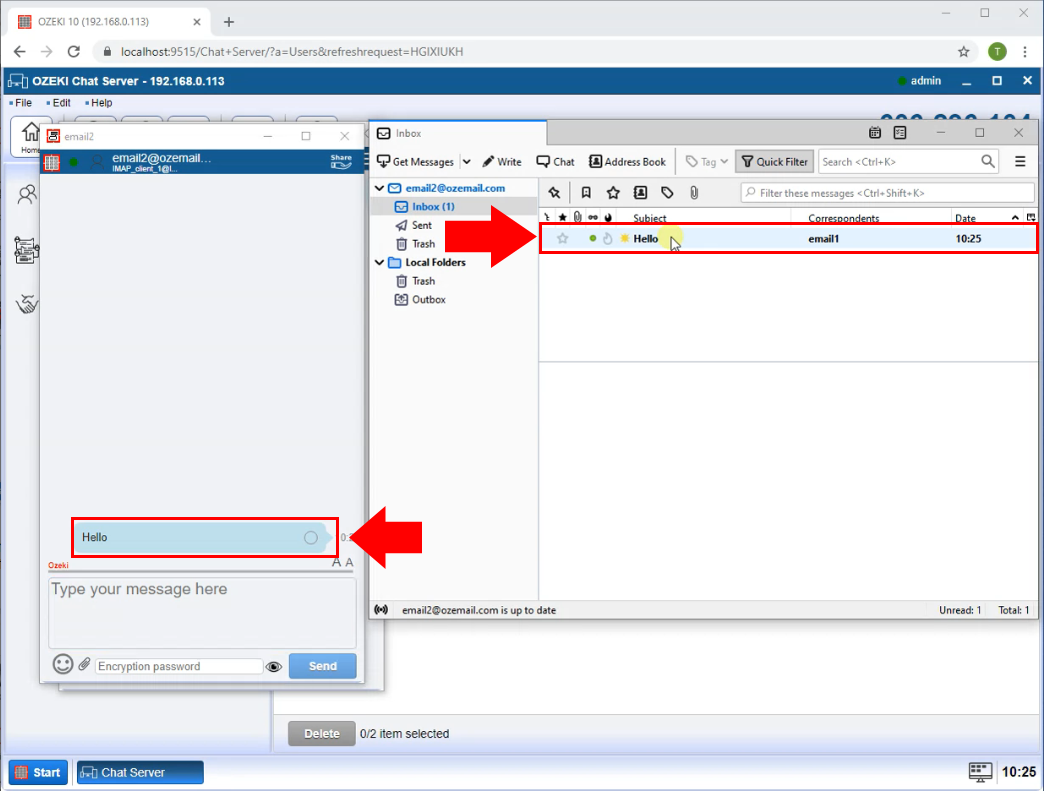1044x791 pixels.
Task: Click the Share icon in the email2 chat window
Action: pos(341,160)
